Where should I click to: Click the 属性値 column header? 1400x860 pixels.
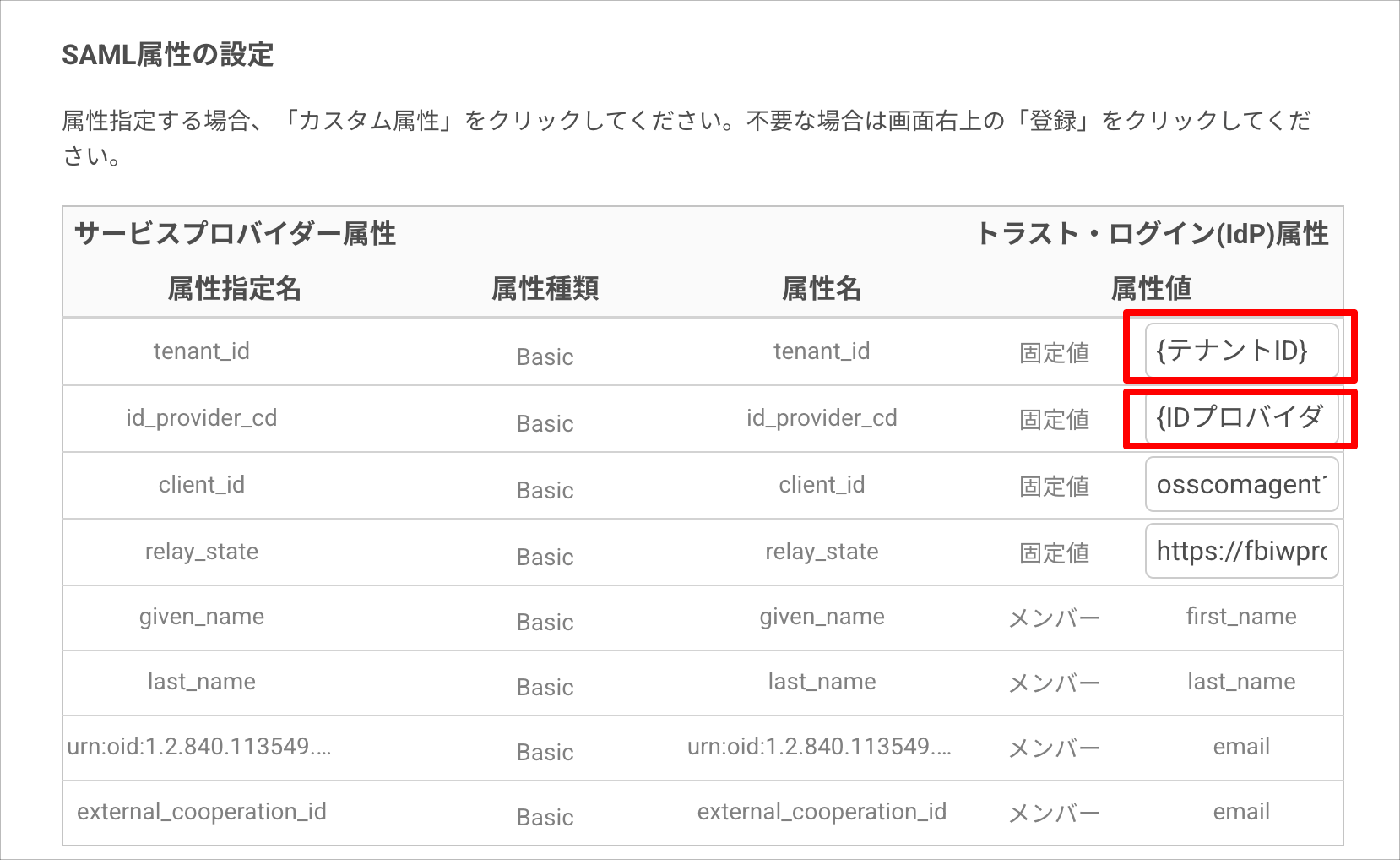point(1150,289)
